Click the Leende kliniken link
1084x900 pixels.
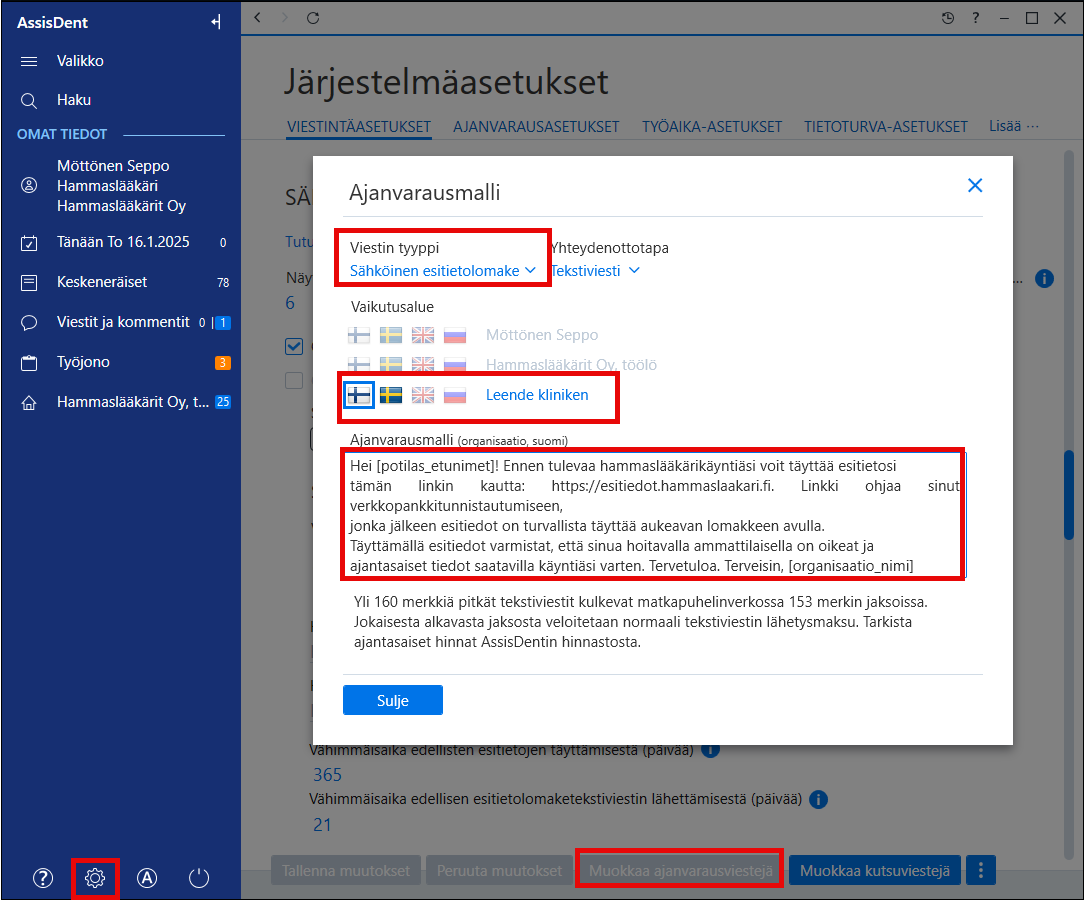tap(537, 395)
